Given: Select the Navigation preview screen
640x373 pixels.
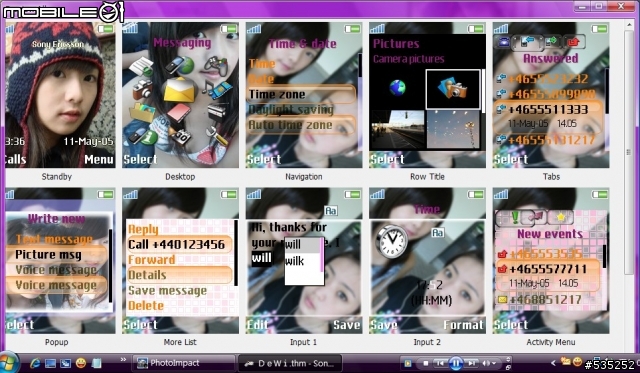Looking at the screenshot, I should 304,95.
